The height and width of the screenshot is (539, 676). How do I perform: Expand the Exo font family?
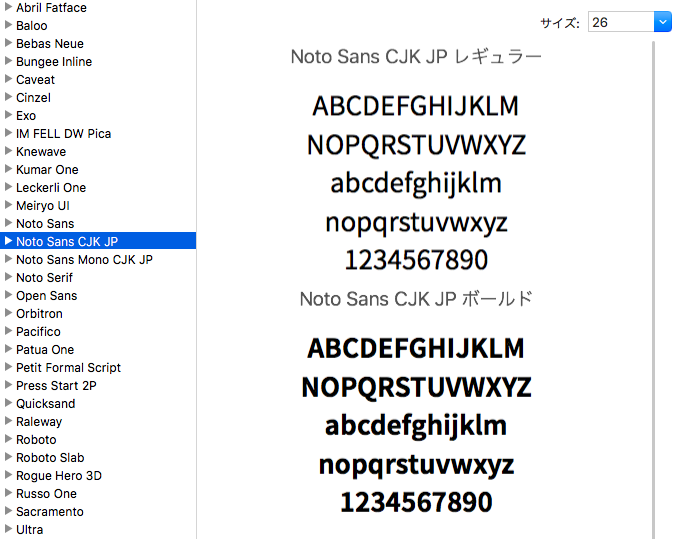click(8, 115)
